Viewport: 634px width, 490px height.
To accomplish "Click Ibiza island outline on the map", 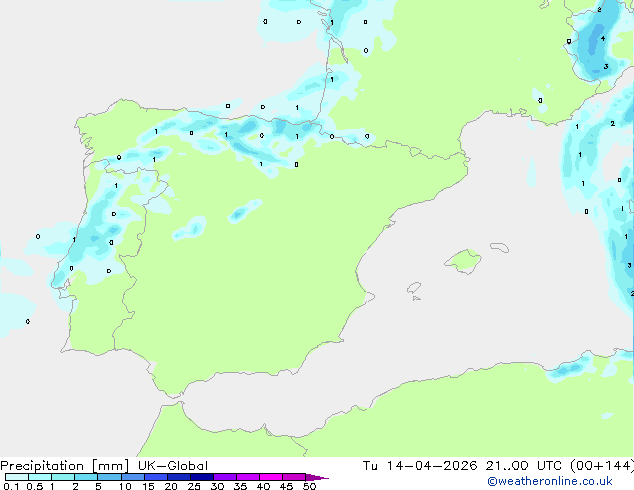I will pyautogui.click(x=414, y=288).
